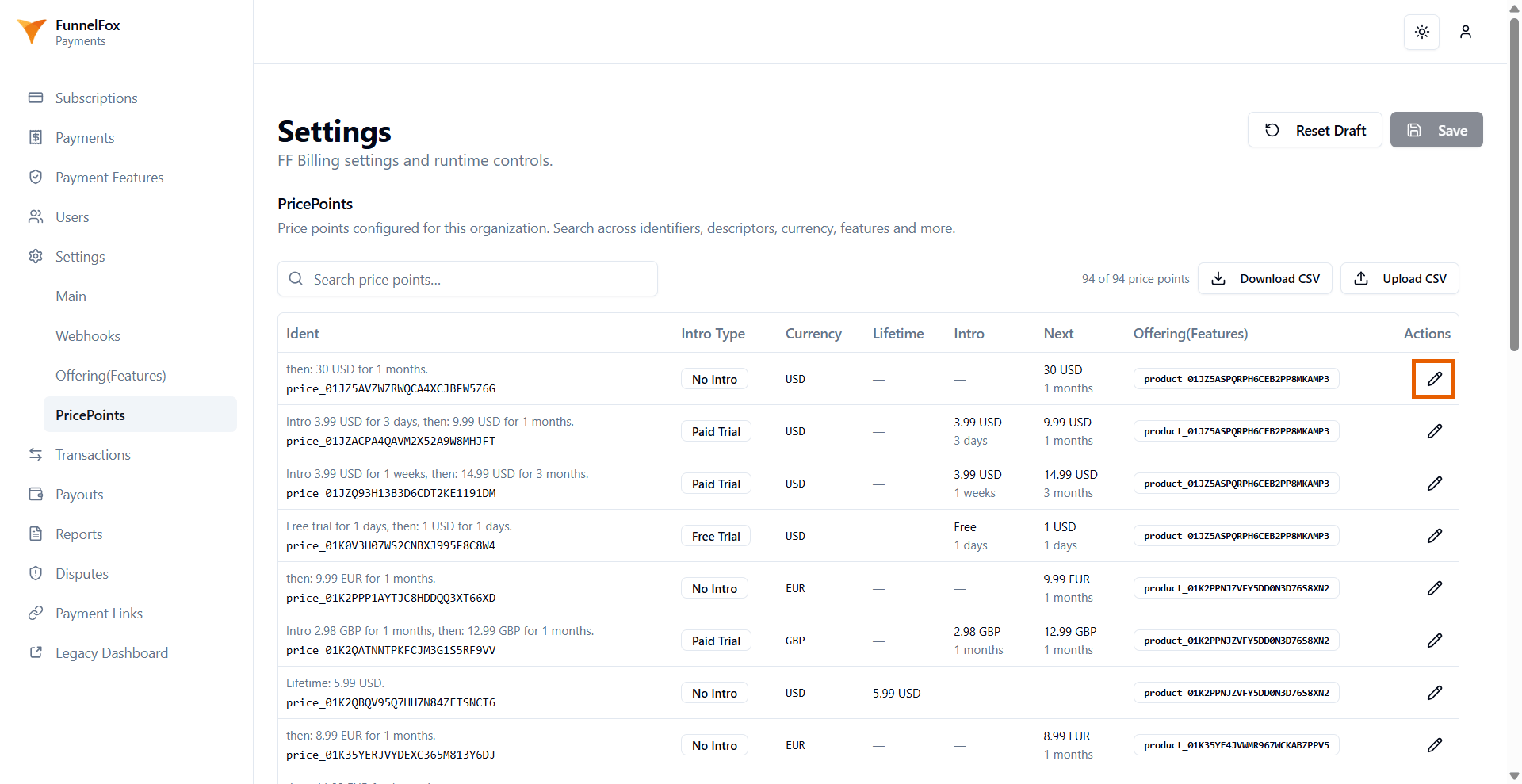Image resolution: width=1522 pixels, height=784 pixels.
Task: Download CSV of price points
Action: click(x=1265, y=278)
